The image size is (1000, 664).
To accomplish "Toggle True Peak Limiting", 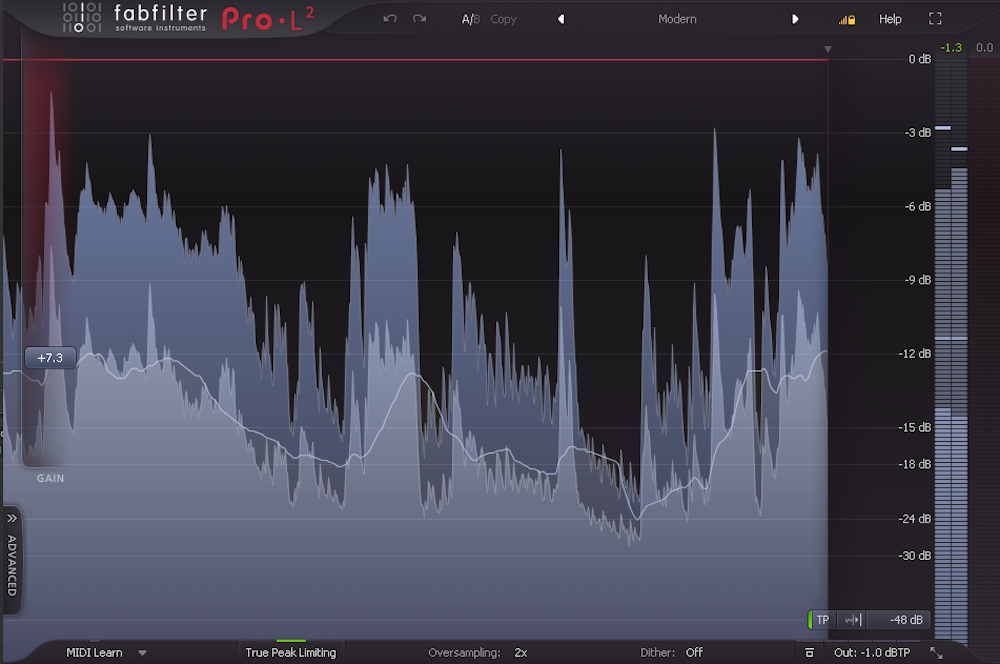I will pos(291,653).
